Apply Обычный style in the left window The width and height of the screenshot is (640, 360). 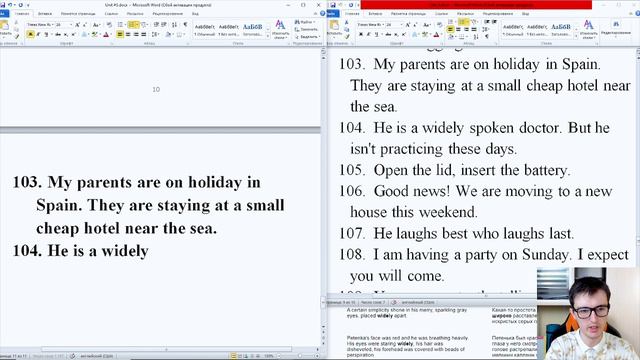tap(205, 30)
